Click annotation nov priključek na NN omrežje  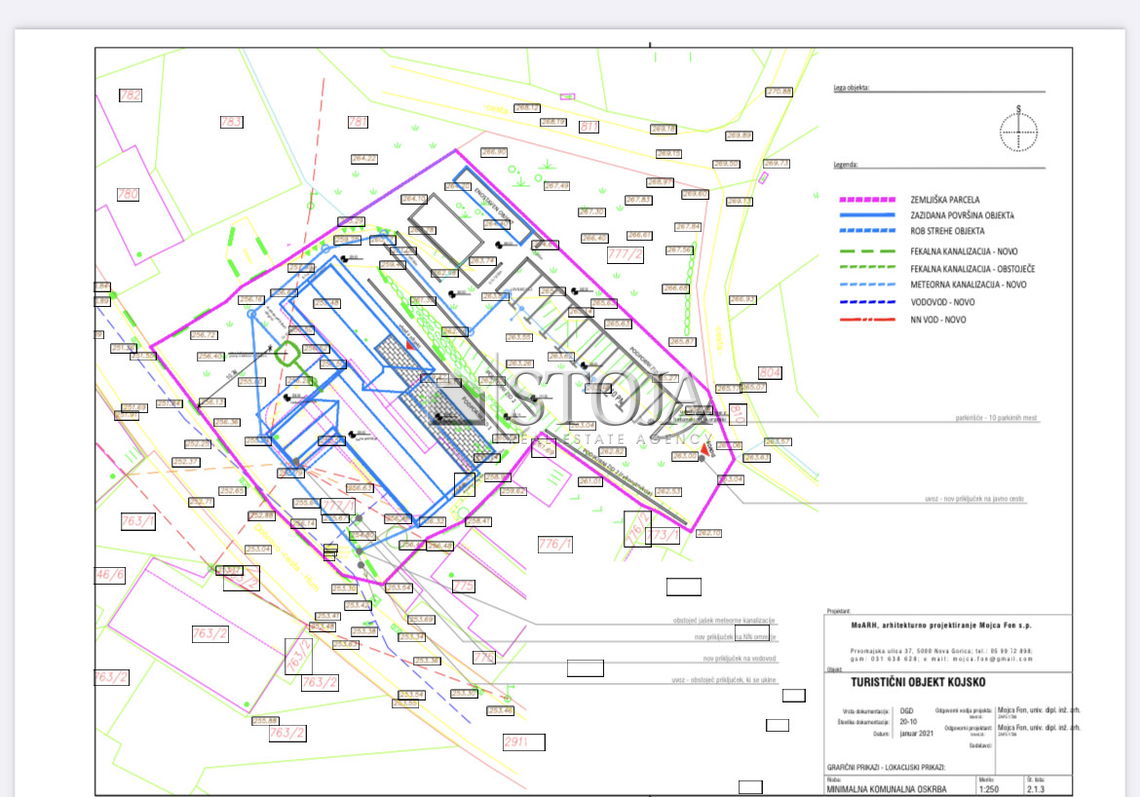pyautogui.click(x=735, y=637)
